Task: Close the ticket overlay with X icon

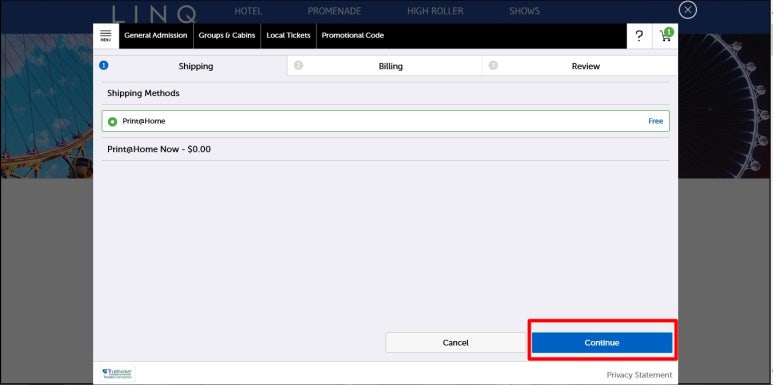Action: [x=688, y=10]
